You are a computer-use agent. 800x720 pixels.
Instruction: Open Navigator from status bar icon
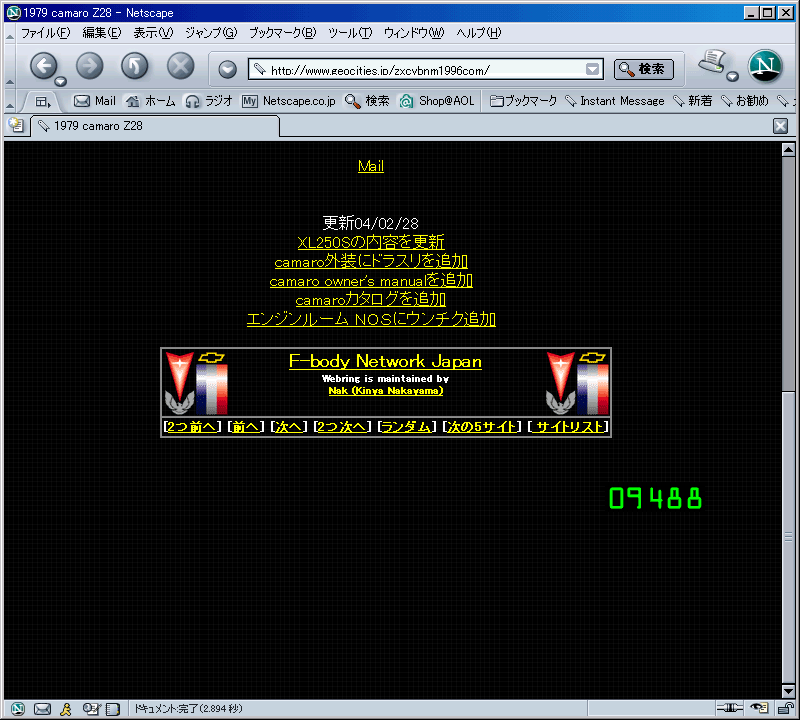(x=17, y=709)
